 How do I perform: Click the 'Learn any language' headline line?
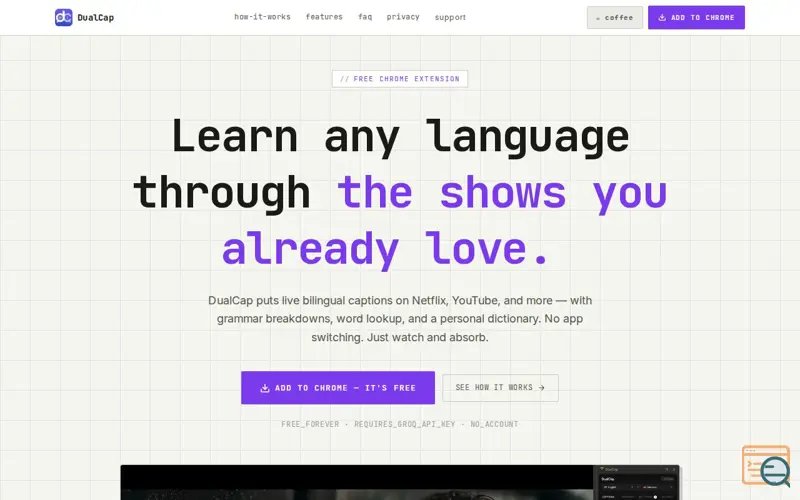pos(400,136)
